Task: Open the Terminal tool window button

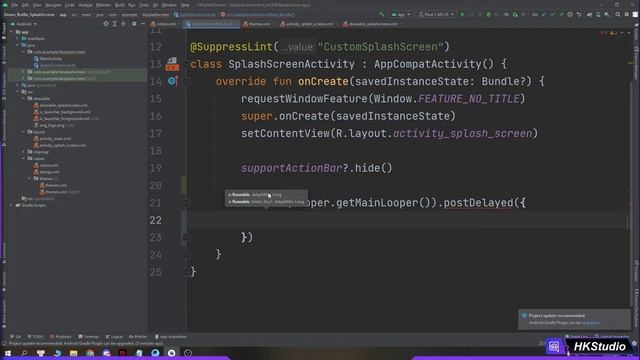Action: pos(89,337)
